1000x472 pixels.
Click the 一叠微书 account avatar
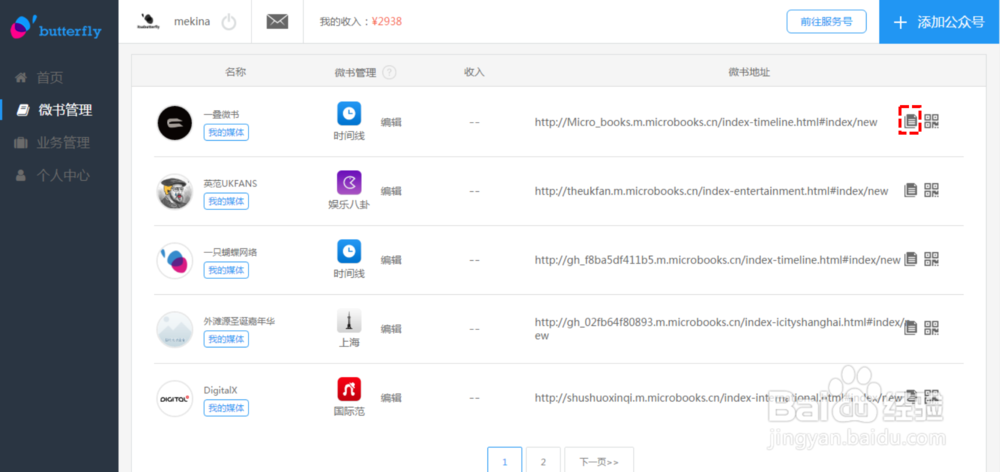pos(174,122)
